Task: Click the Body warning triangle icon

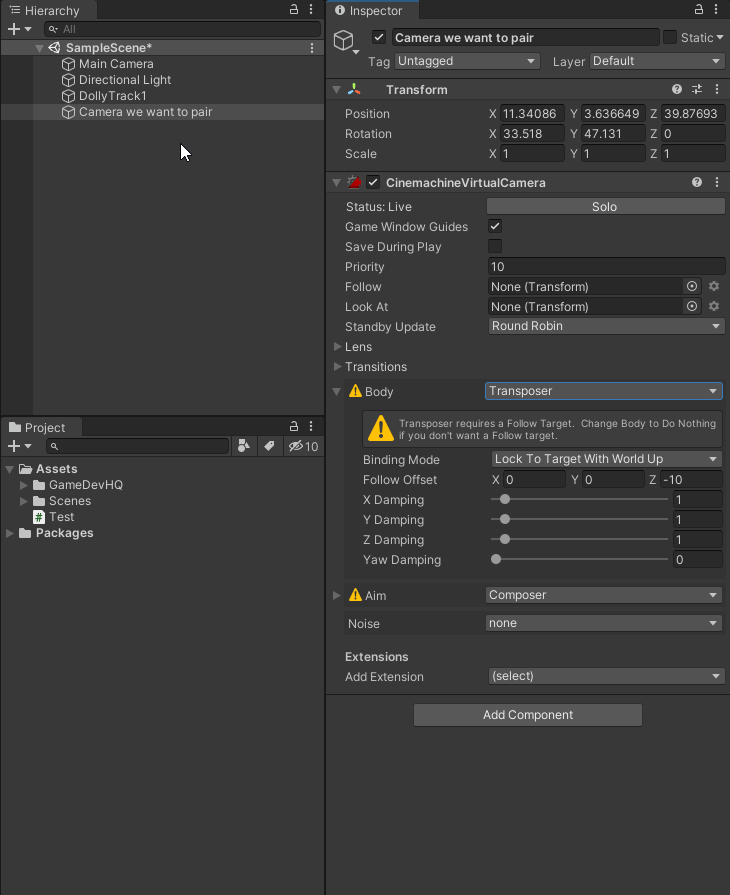Action: (x=355, y=391)
